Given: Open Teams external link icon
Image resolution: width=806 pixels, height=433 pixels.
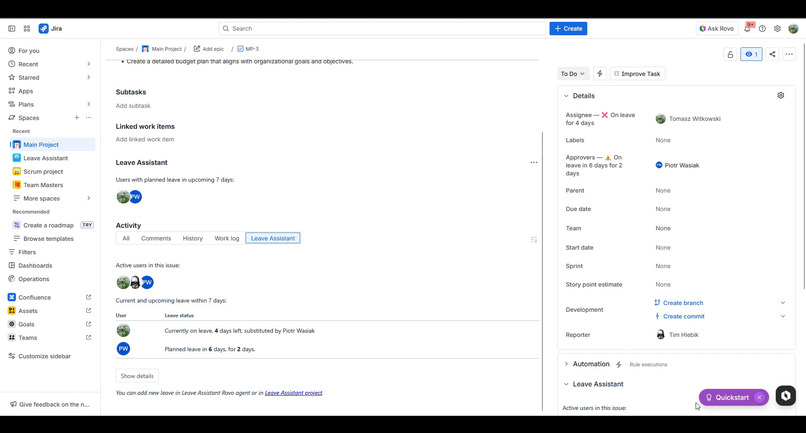Looking at the screenshot, I should 88,337.
